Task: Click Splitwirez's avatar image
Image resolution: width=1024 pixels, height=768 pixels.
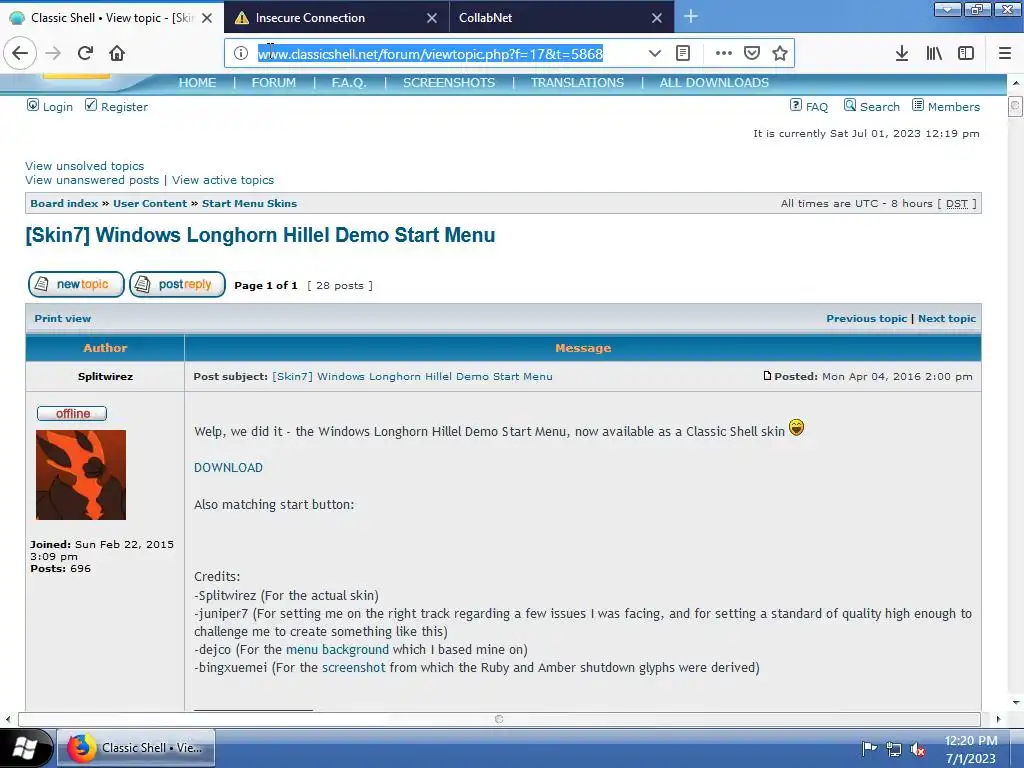Action: click(81, 475)
